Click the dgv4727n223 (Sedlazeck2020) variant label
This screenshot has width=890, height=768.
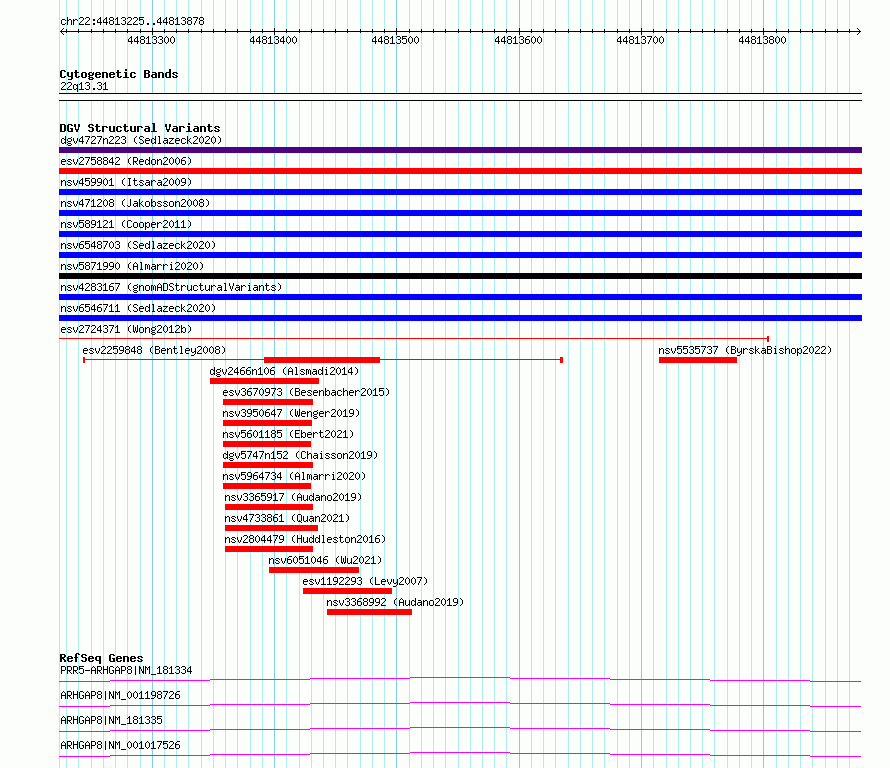coord(141,140)
